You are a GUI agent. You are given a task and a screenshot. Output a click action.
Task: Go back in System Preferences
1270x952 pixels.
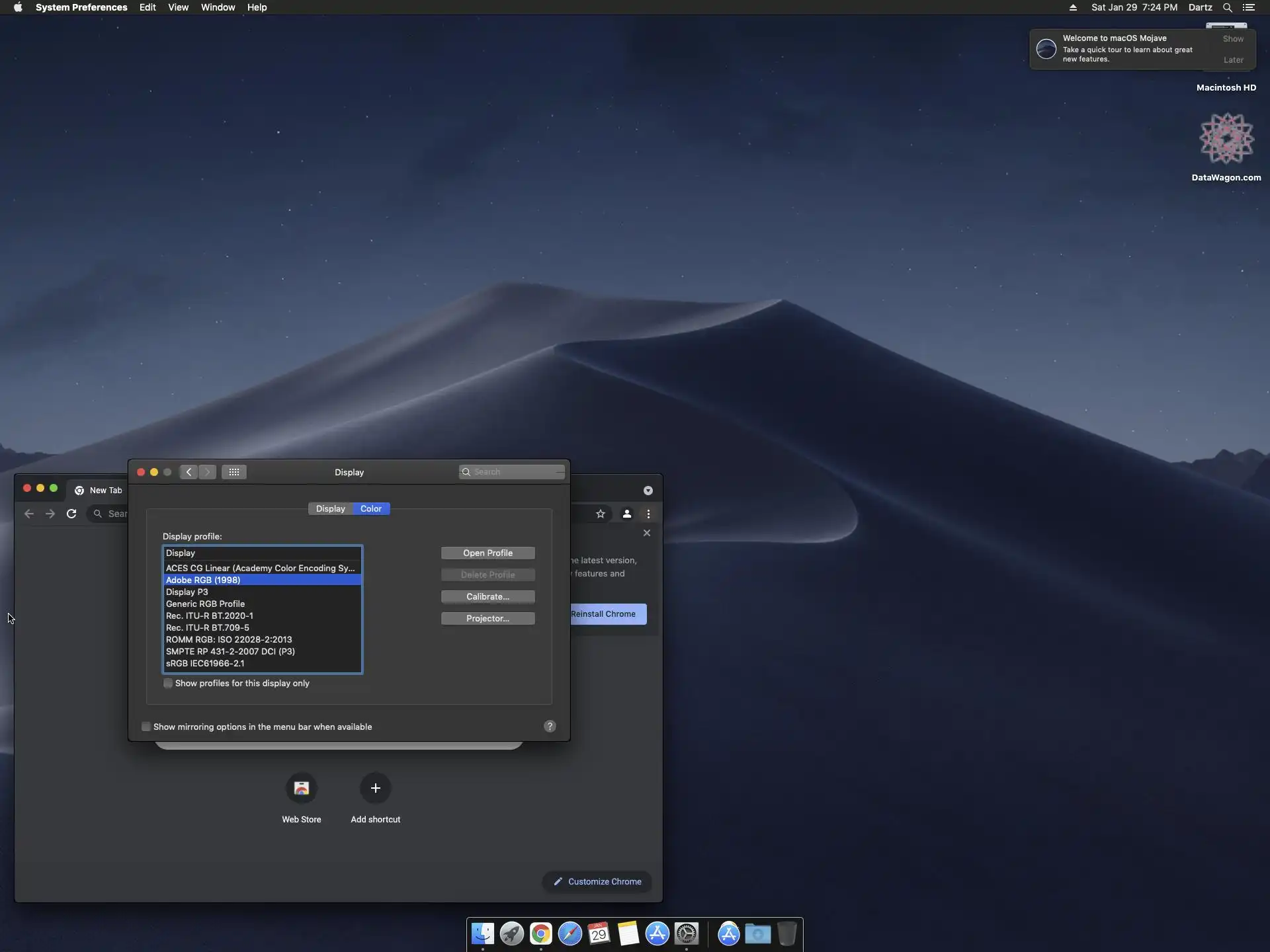tap(189, 472)
